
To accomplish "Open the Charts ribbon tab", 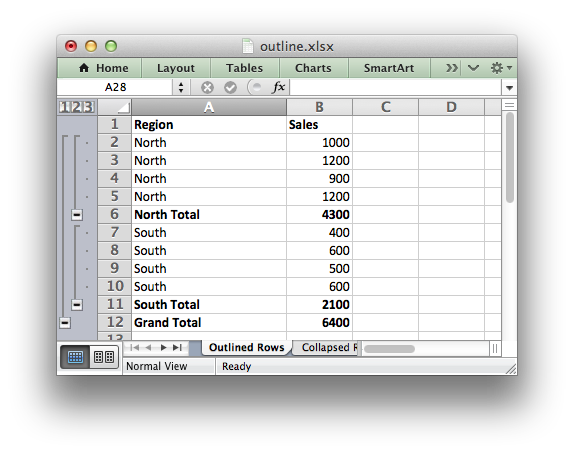I will coord(313,68).
